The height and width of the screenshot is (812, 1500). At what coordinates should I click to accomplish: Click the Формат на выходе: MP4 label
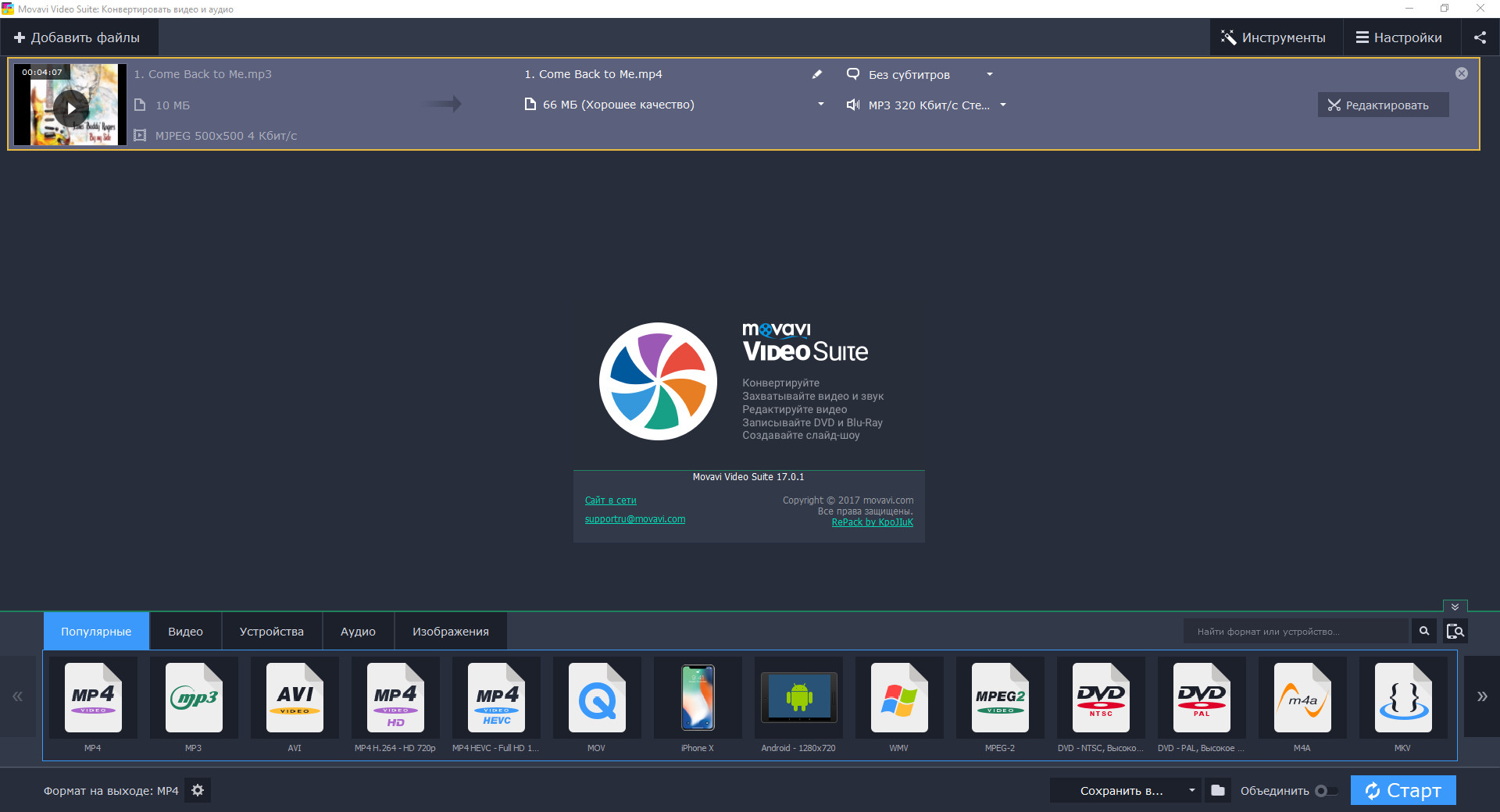(111, 791)
